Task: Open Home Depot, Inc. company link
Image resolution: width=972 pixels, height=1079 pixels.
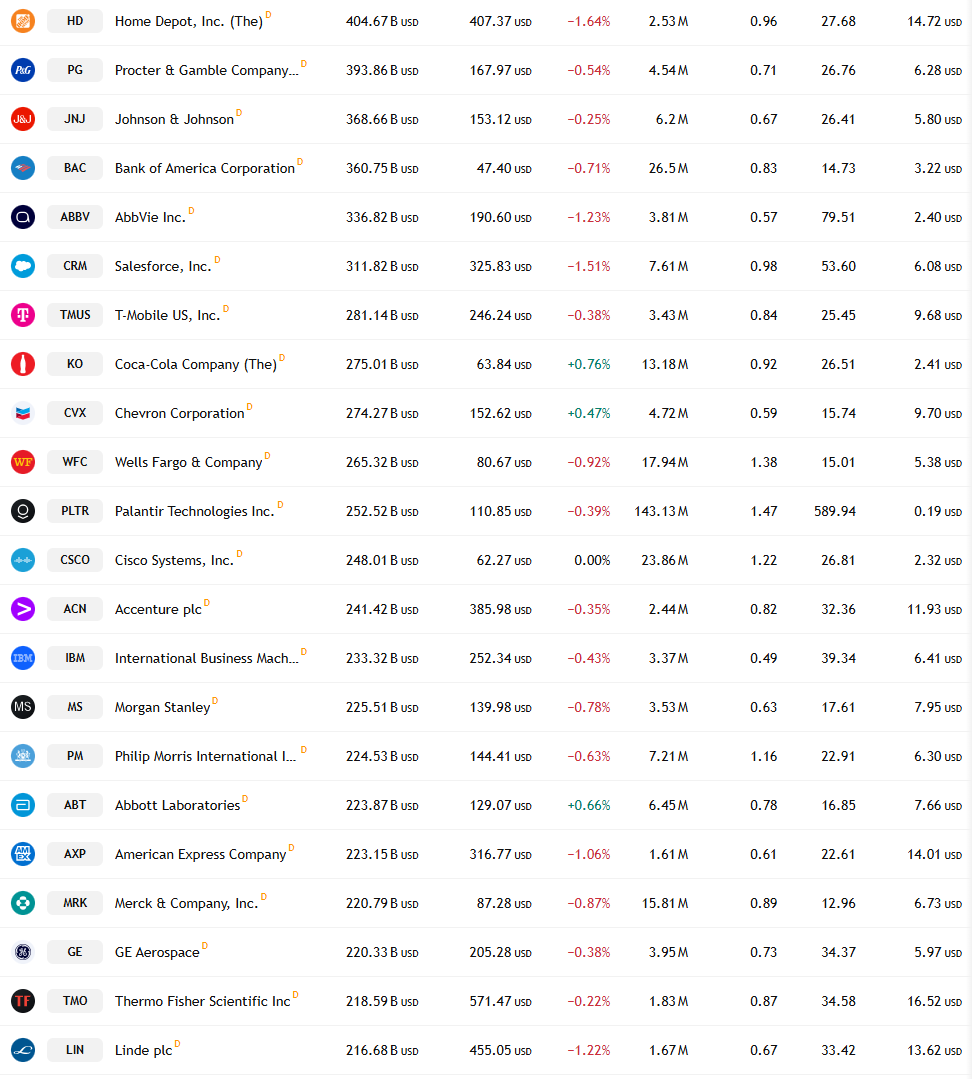Action: tap(188, 21)
